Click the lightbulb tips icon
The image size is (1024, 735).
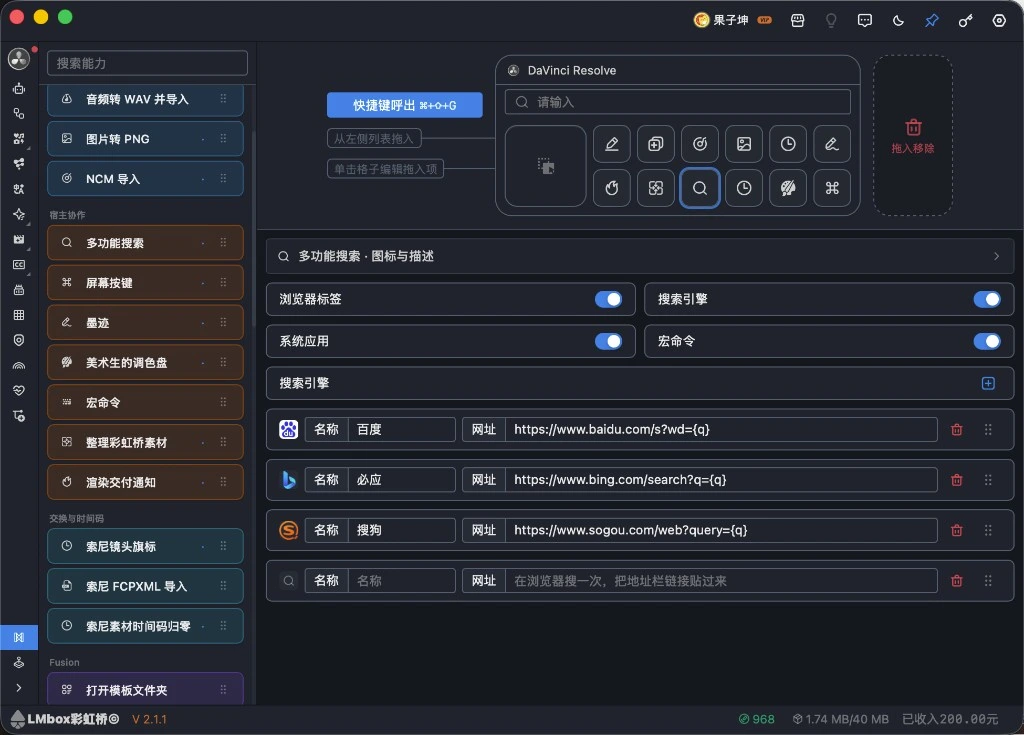[831, 21]
